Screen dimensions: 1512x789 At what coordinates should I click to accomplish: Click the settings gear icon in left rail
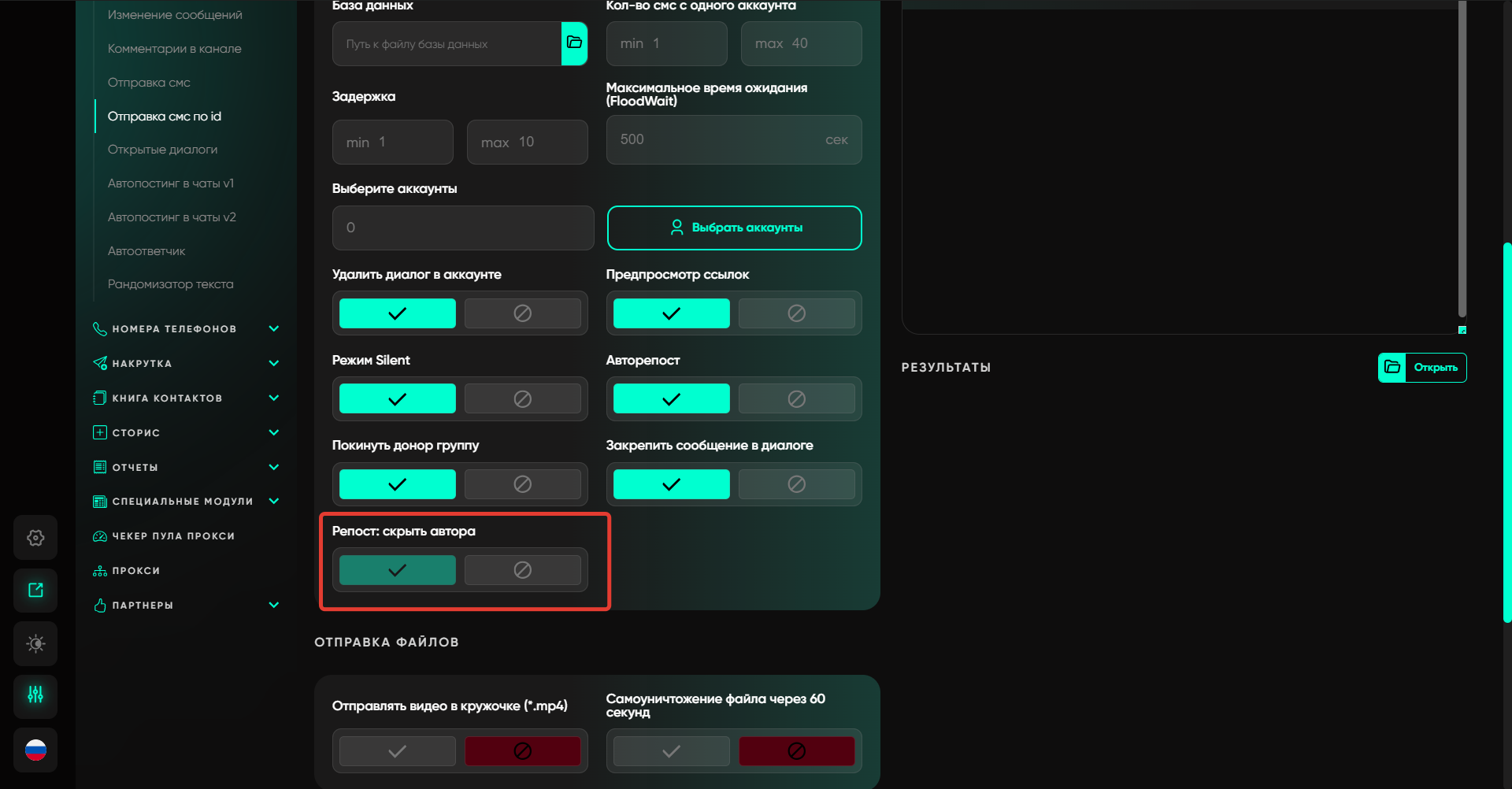pos(35,538)
